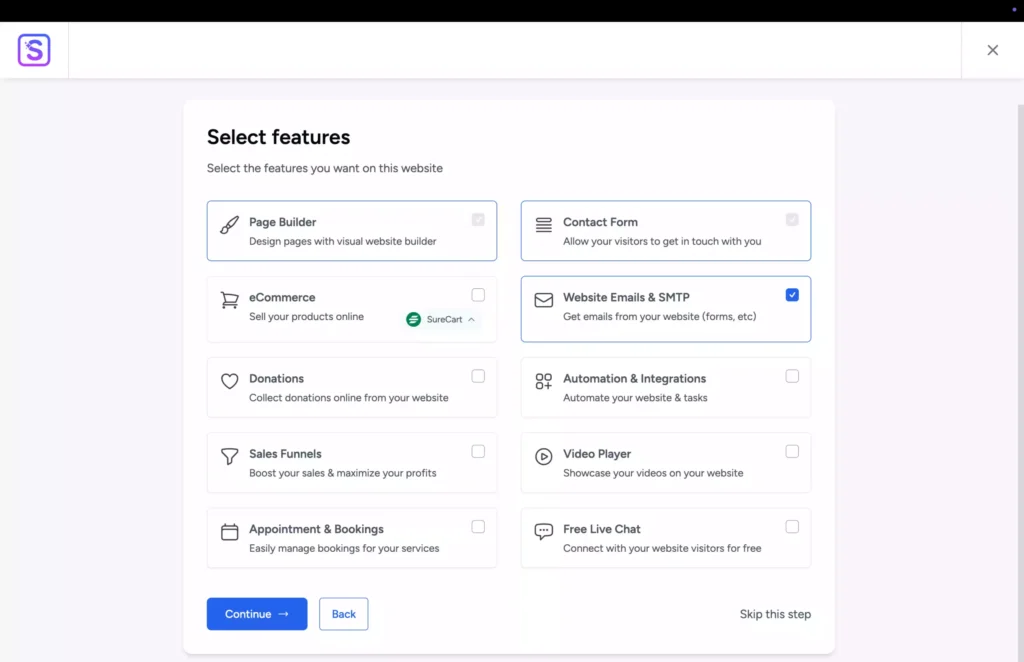Click 'Showcase your videos on your website'
This screenshot has height=662, width=1024.
653,473
